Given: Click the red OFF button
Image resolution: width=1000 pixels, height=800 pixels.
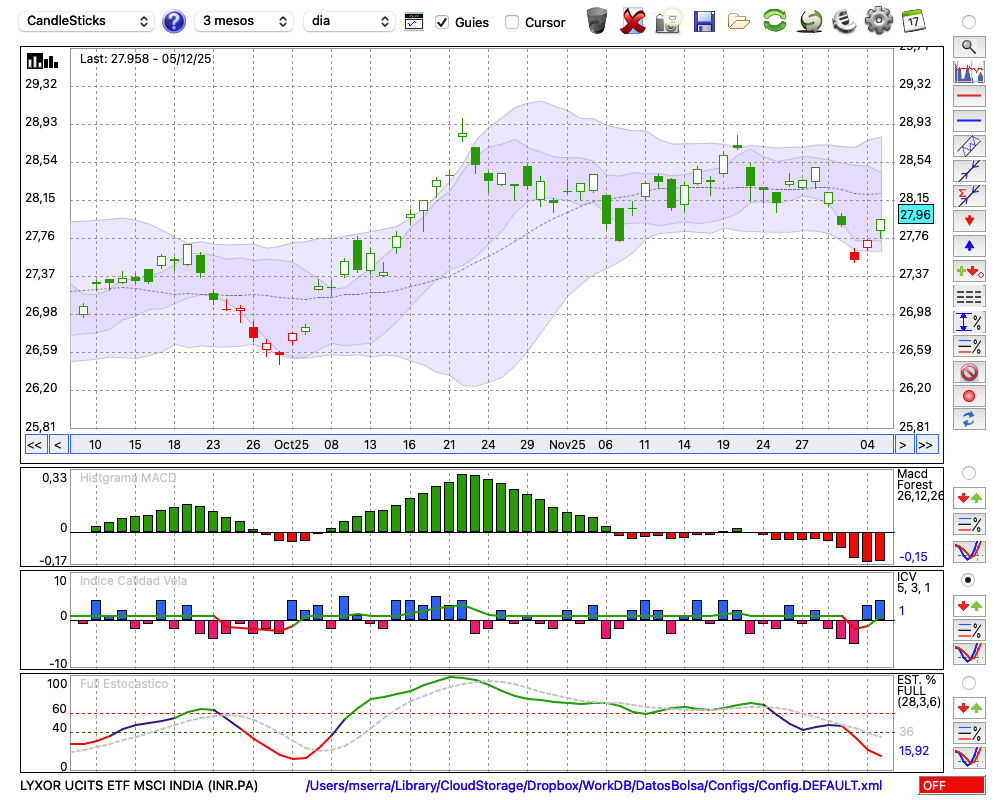Looking at the screenshot, I should click(x=951, y=786).
